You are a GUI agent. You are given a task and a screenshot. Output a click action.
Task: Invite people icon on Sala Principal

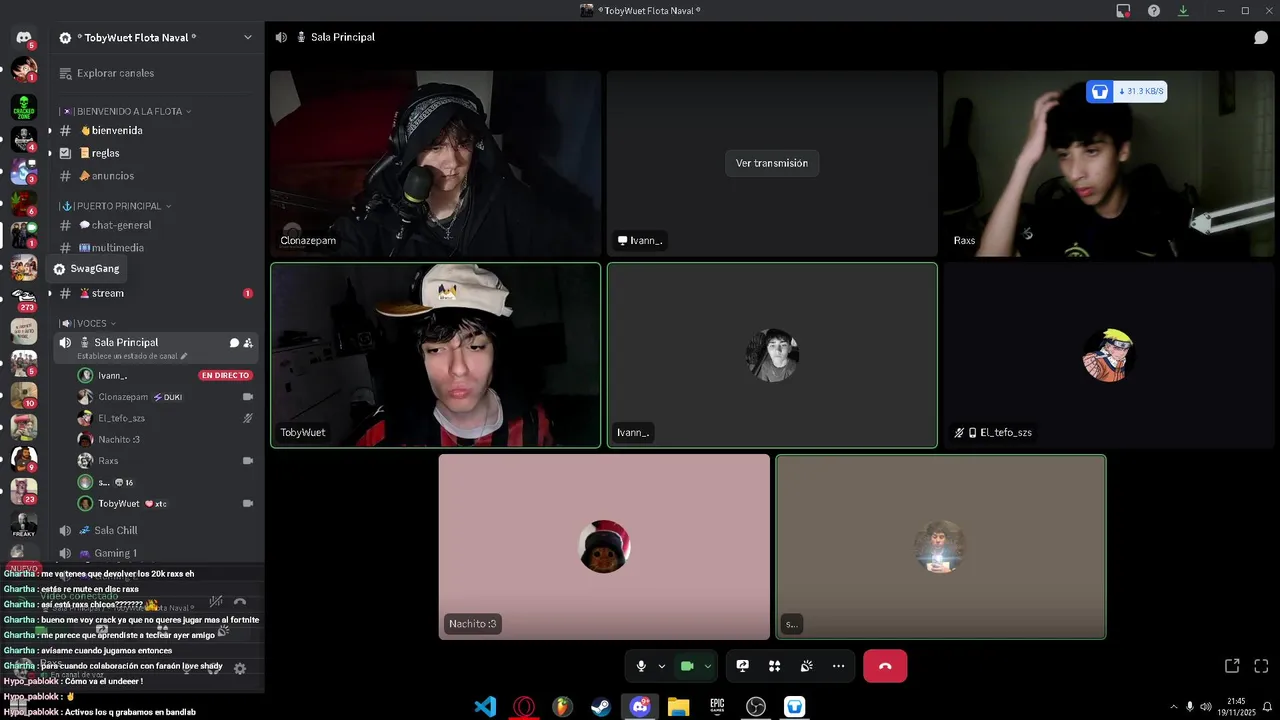point(248,343)
